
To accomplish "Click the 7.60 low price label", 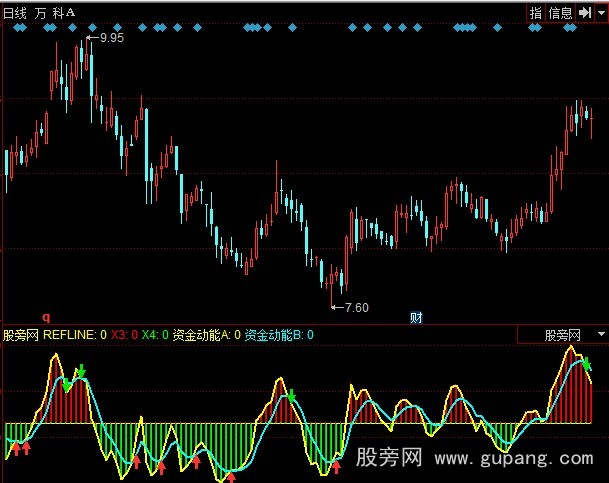I will pos(355,307).
